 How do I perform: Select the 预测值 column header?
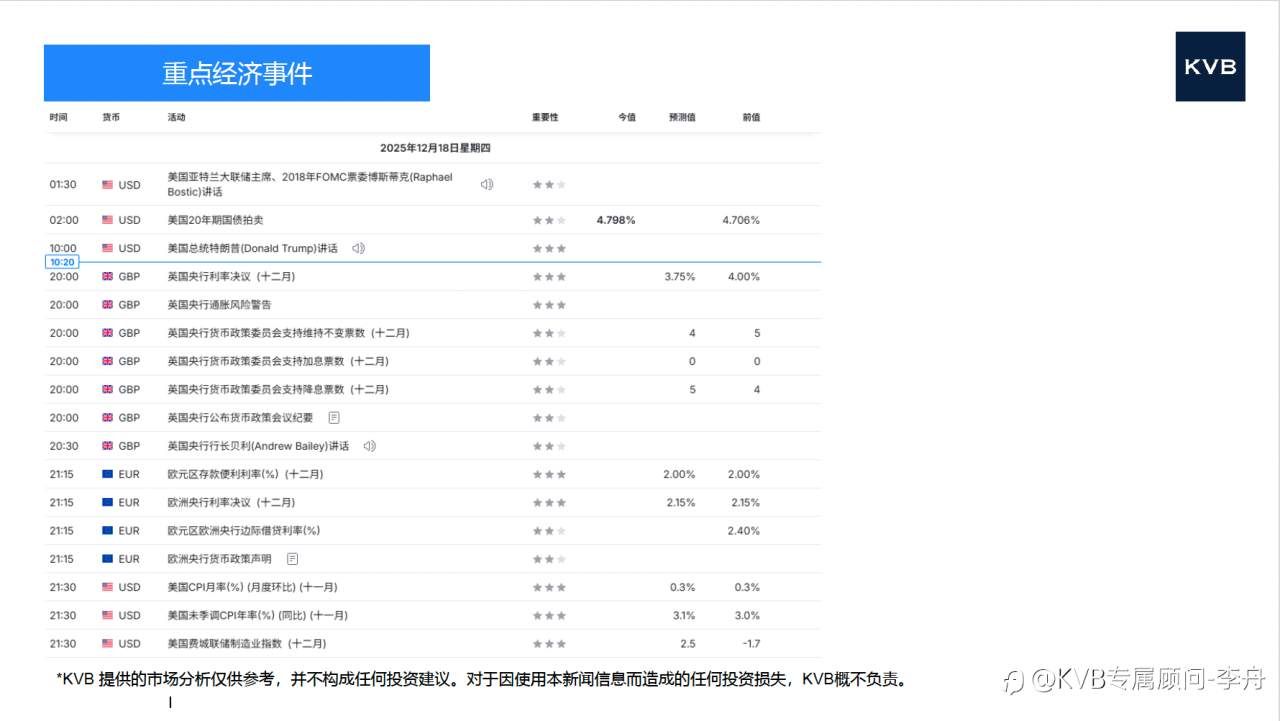681,117
